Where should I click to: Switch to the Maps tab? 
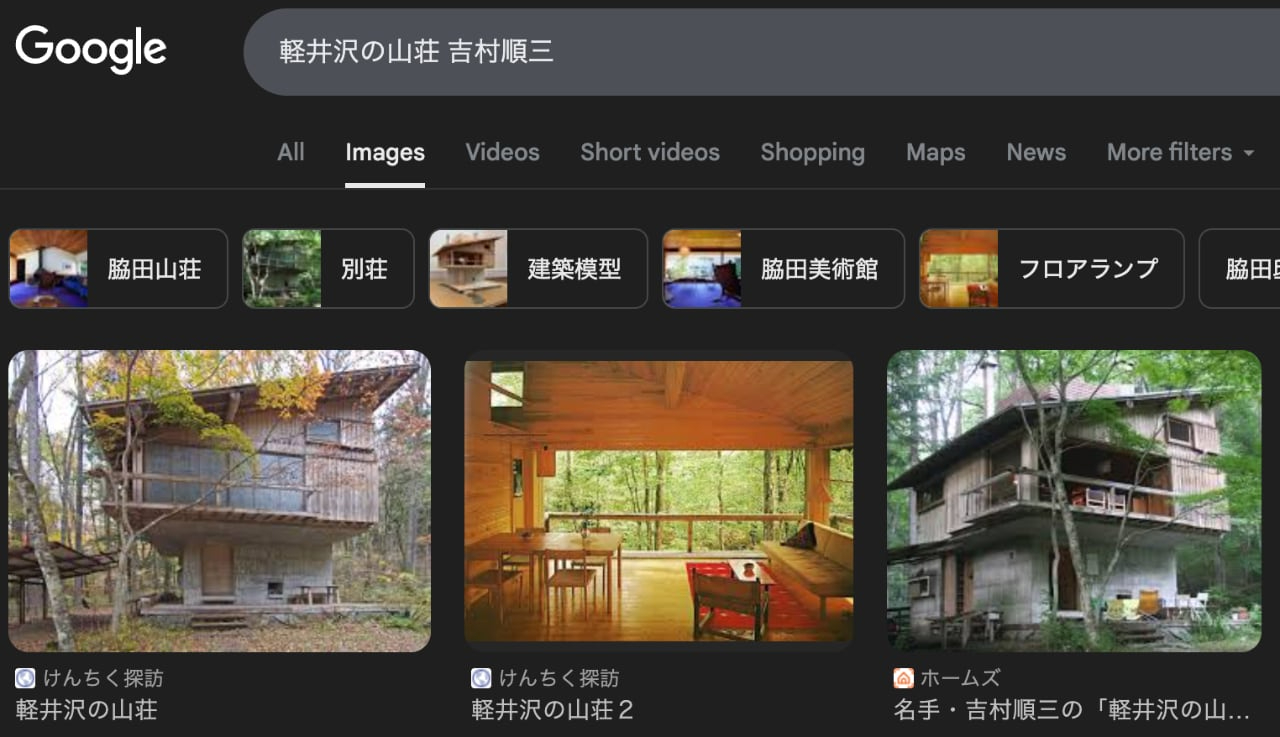[936, 152]
